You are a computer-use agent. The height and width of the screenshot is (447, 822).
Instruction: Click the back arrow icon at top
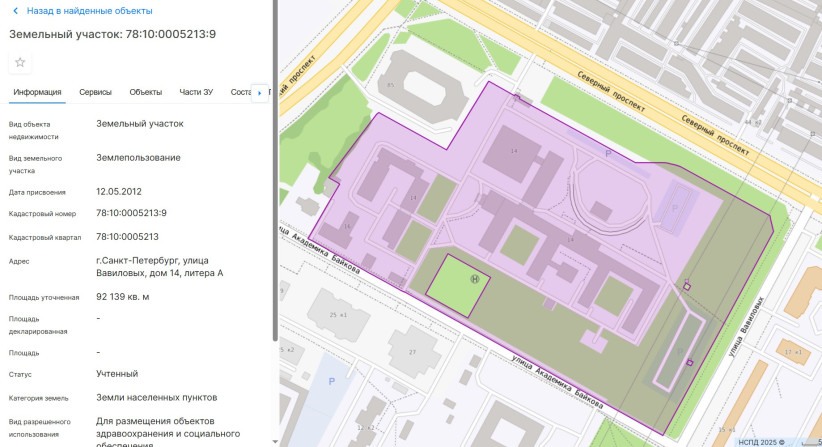(x=15, y=11)
